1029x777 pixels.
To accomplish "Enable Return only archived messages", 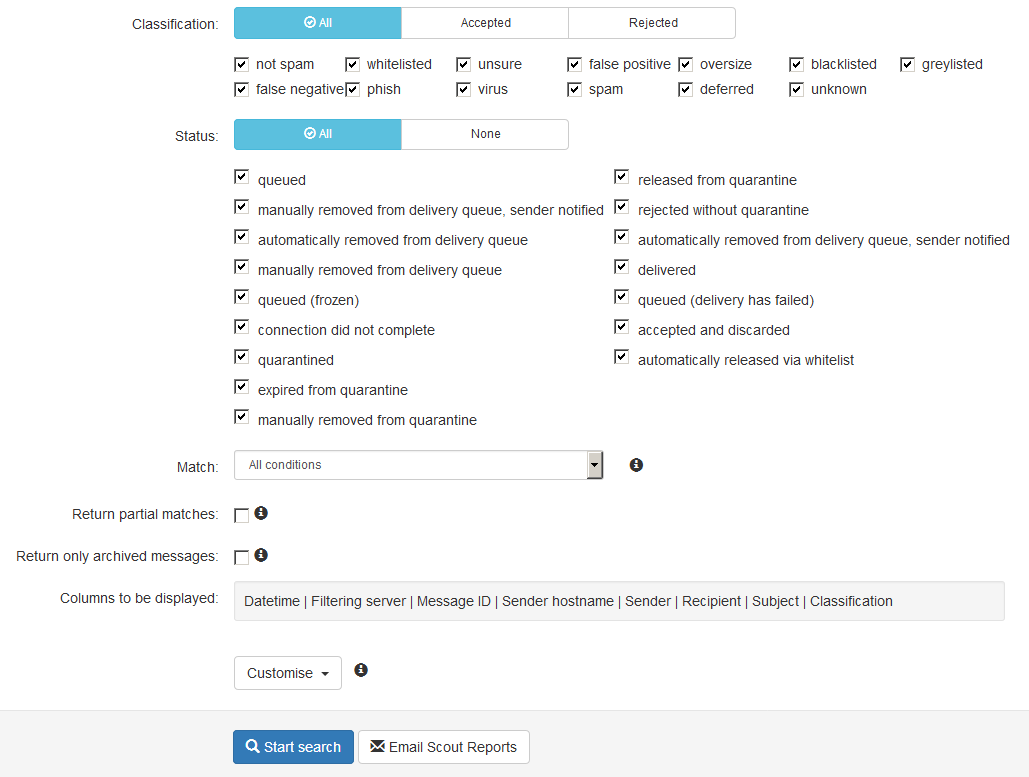I will 241,556.
